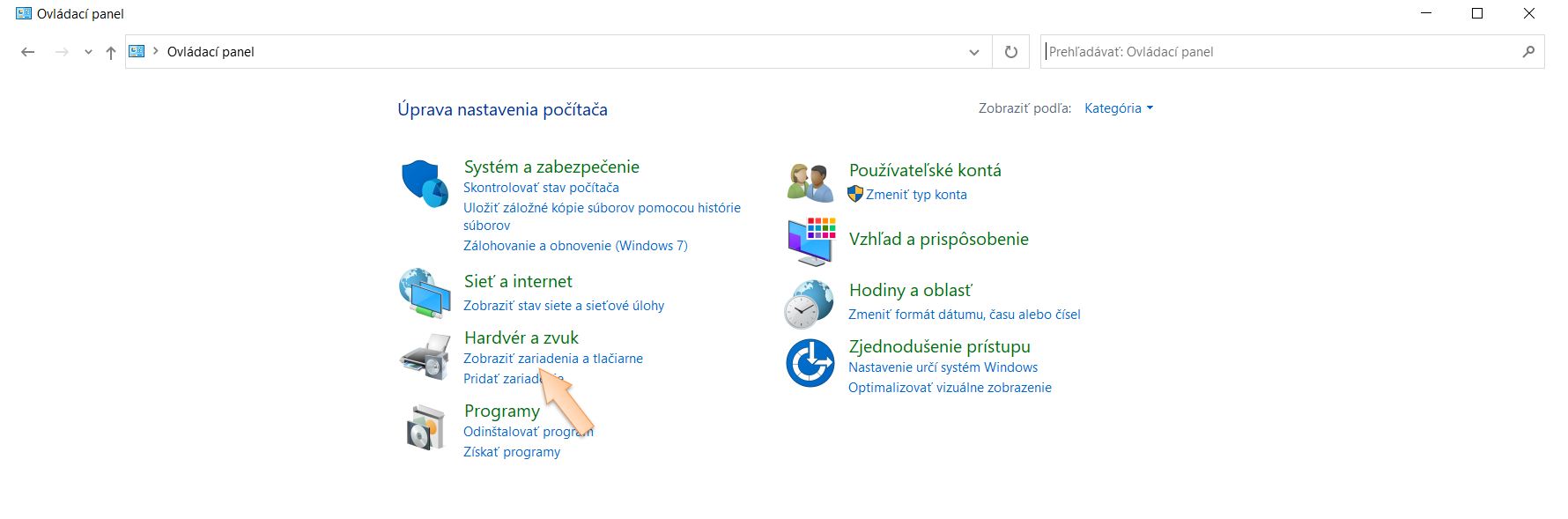The image size is (1568, 519).
Task: Click the Hardvér a zvuk printer icon
Action: pyautogui.click(x=425, y=356)
